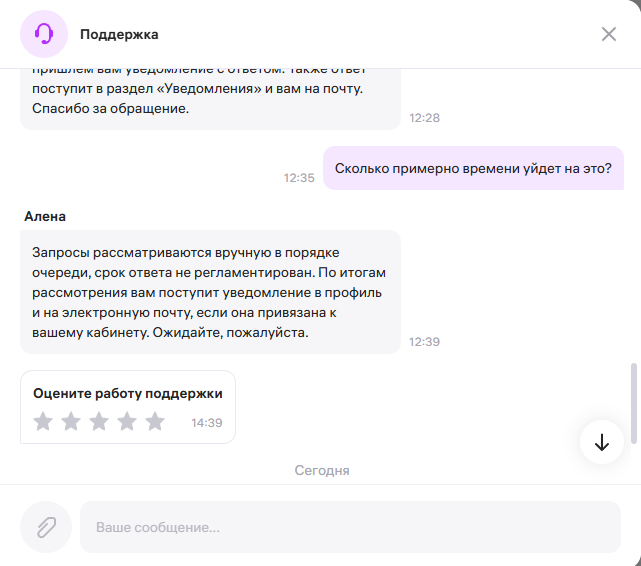The image size is (641, 566).
Task: Click Алена's reply about manual request review
Action: (210, 292)
